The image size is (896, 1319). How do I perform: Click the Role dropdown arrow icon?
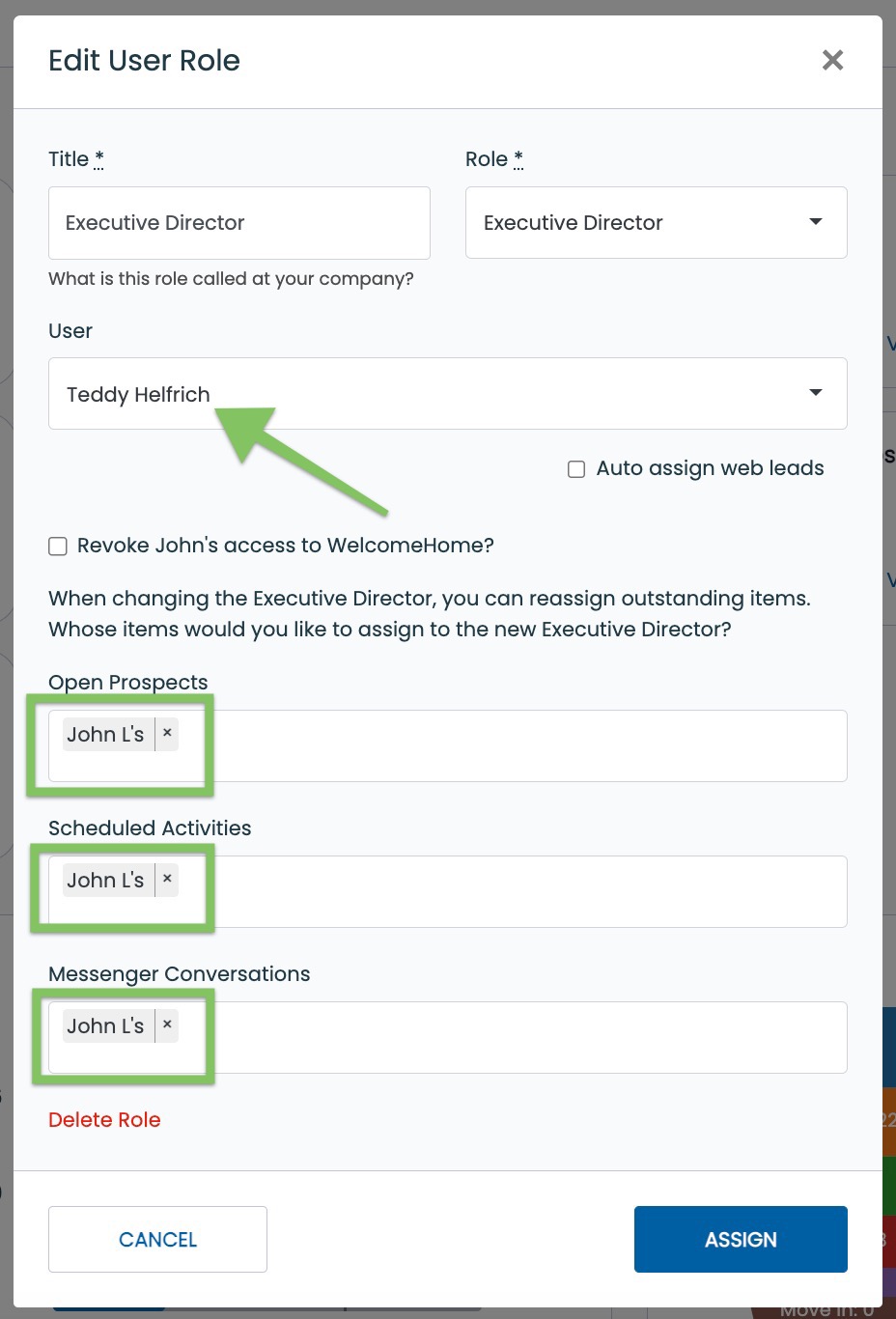pos(816,222)
